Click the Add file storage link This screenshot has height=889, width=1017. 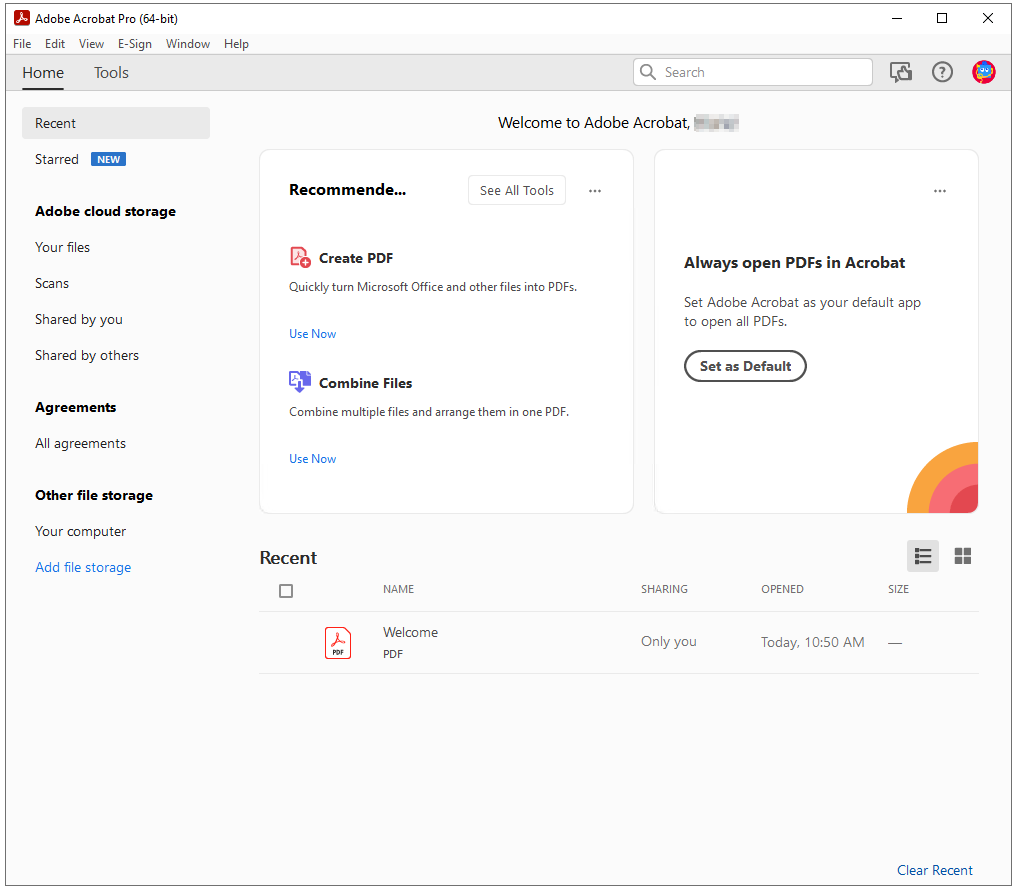pyautogui.click(x=83, y=567)
